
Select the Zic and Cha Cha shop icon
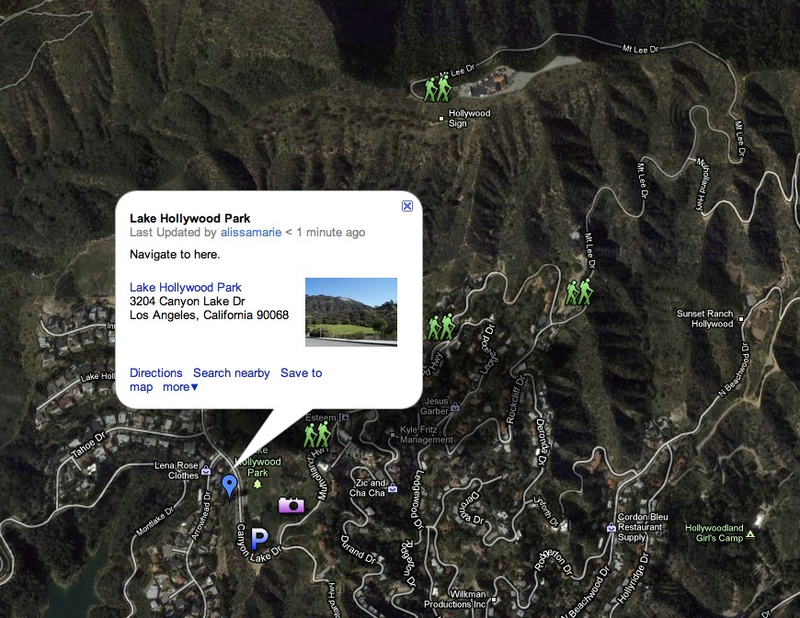(x=392, y=488)
